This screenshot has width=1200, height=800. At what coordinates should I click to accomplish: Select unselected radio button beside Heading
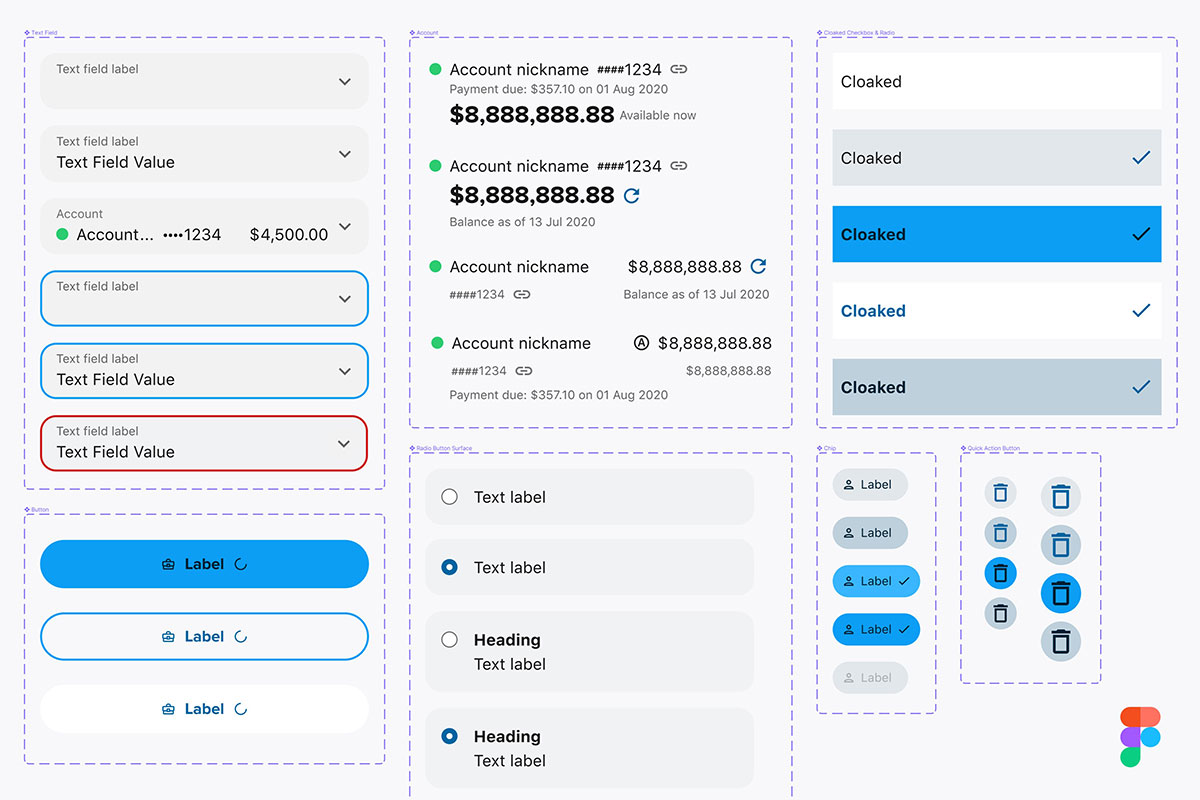[x=450, y=640]
